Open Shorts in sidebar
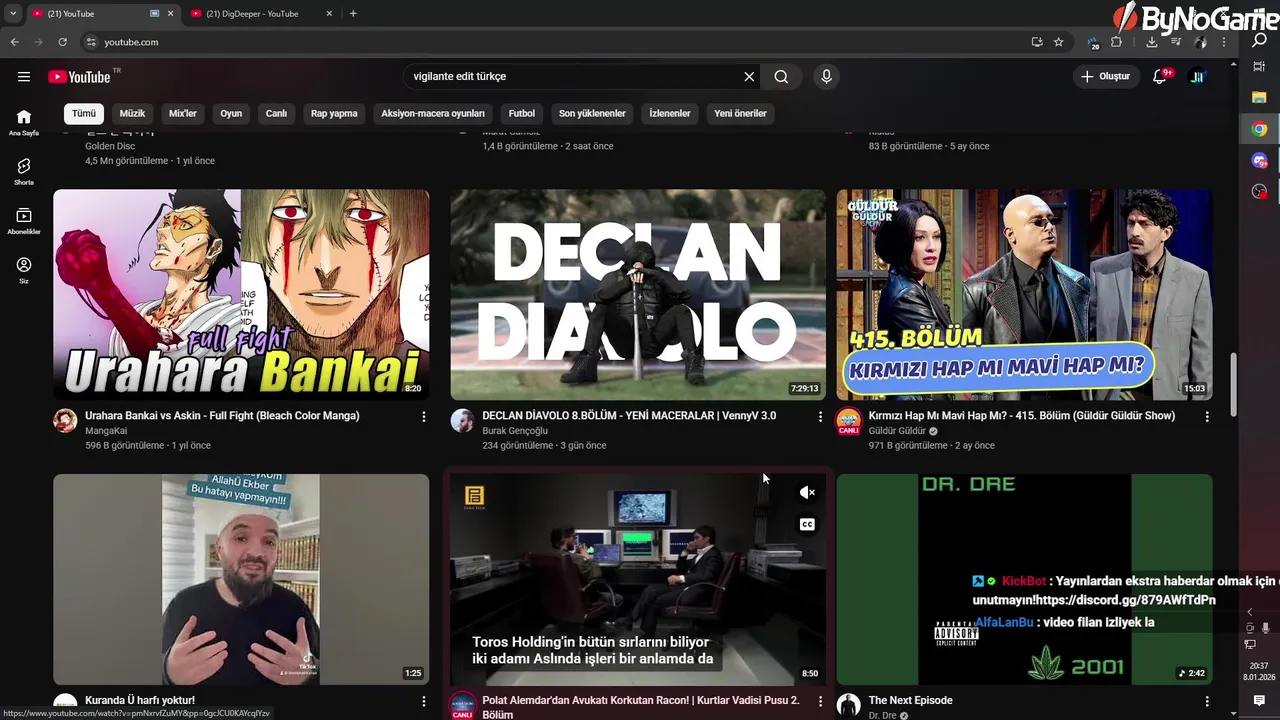Image resolution: width=1280 pixels, height=720 pixels. pos(24,172)
